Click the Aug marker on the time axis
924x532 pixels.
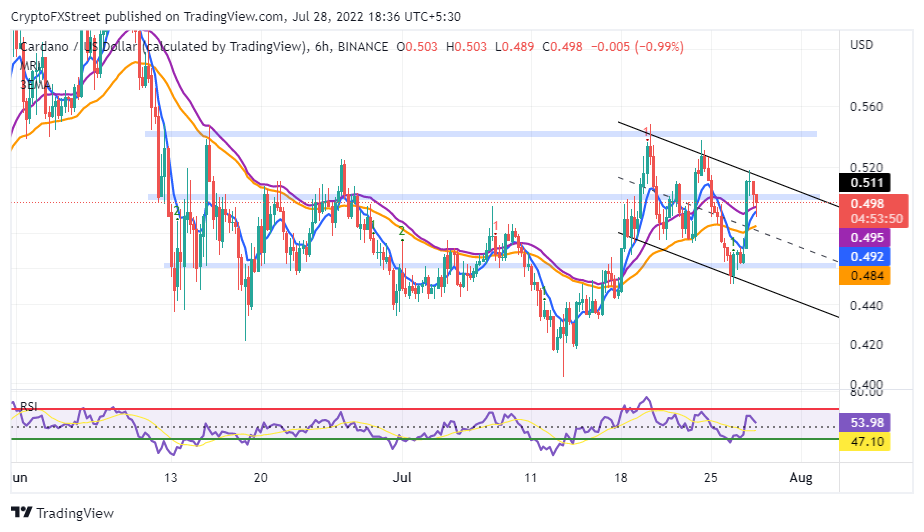pos(801,477)
